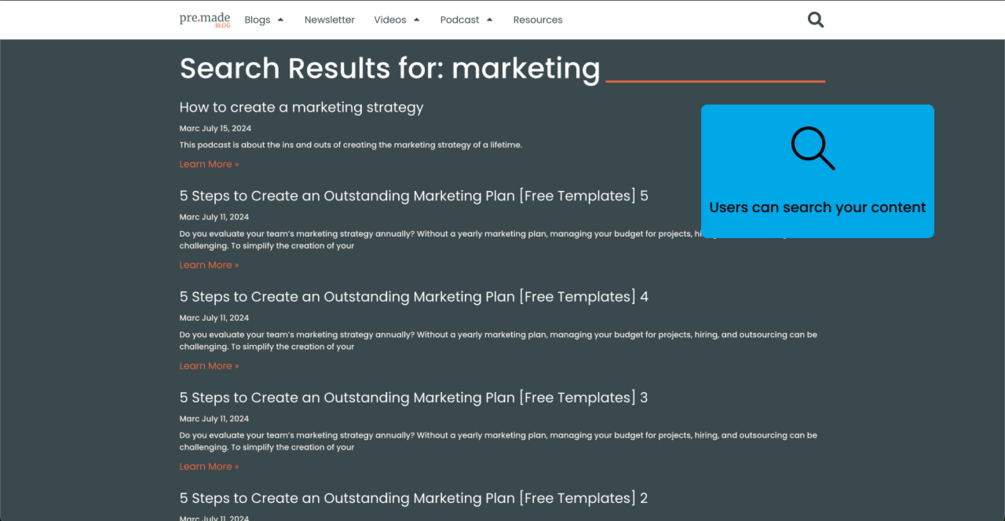Click Learn More under Templates 4 post
Screen dimensions: 1005x521
(x=209, y=366)
